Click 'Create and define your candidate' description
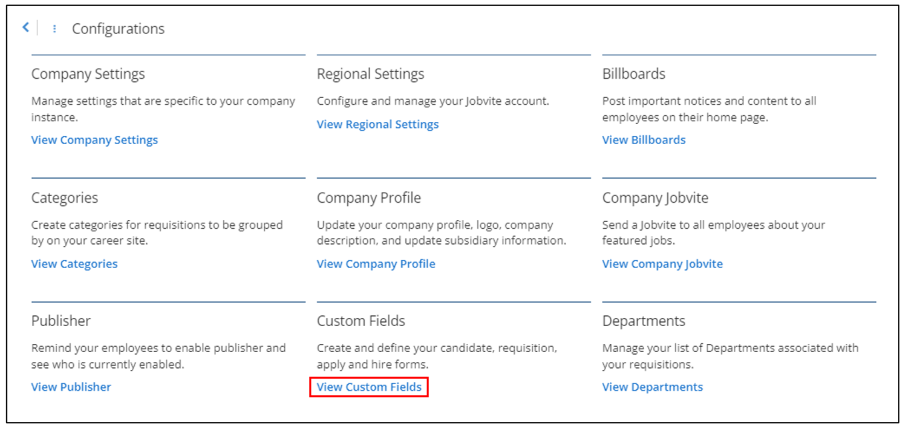Screen dimensions: 904x428 (x=437, y=356)
